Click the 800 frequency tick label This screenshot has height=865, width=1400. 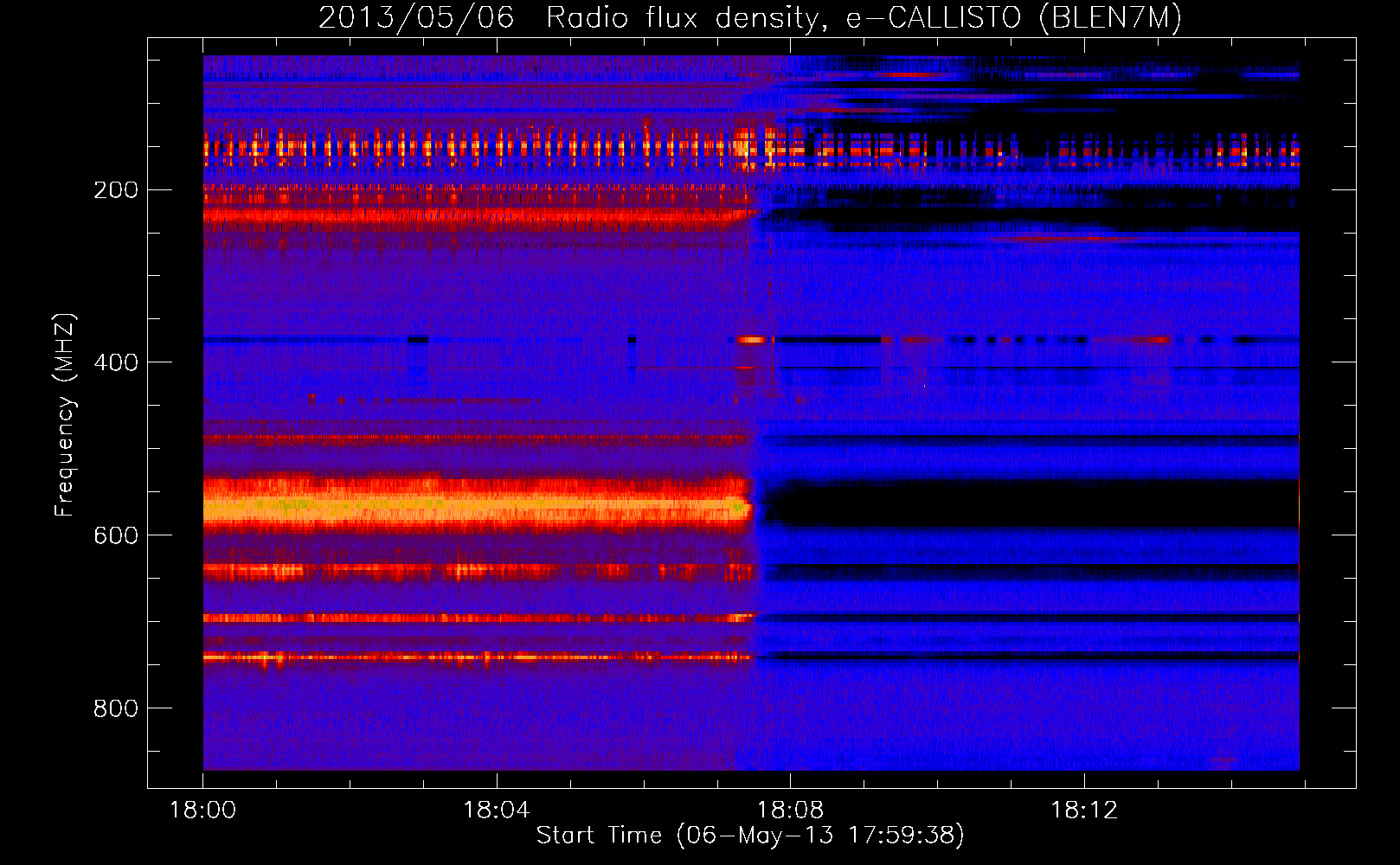coord(116,708)
